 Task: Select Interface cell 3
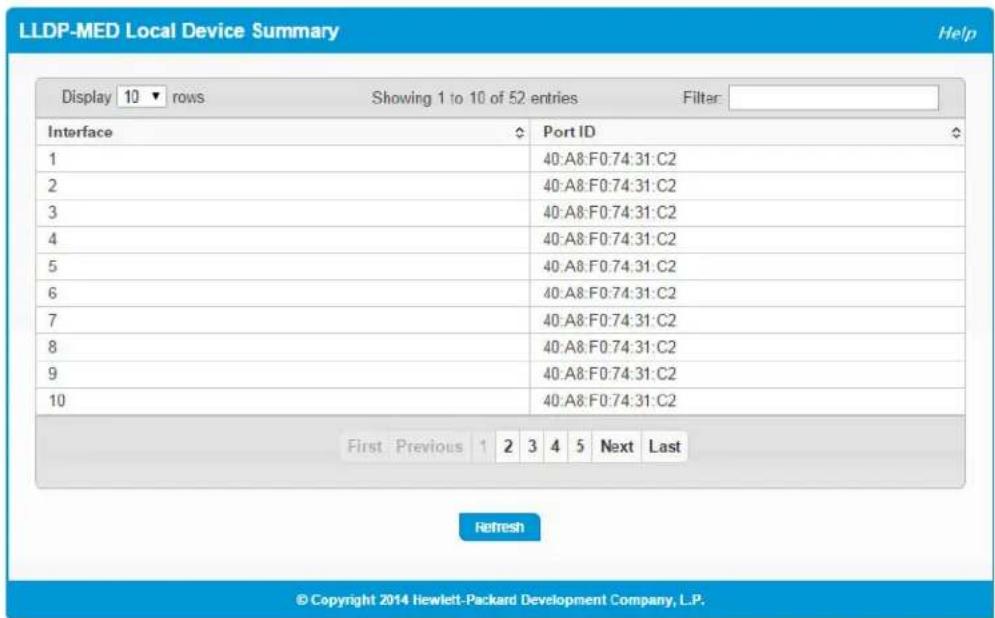click(283, 213)
